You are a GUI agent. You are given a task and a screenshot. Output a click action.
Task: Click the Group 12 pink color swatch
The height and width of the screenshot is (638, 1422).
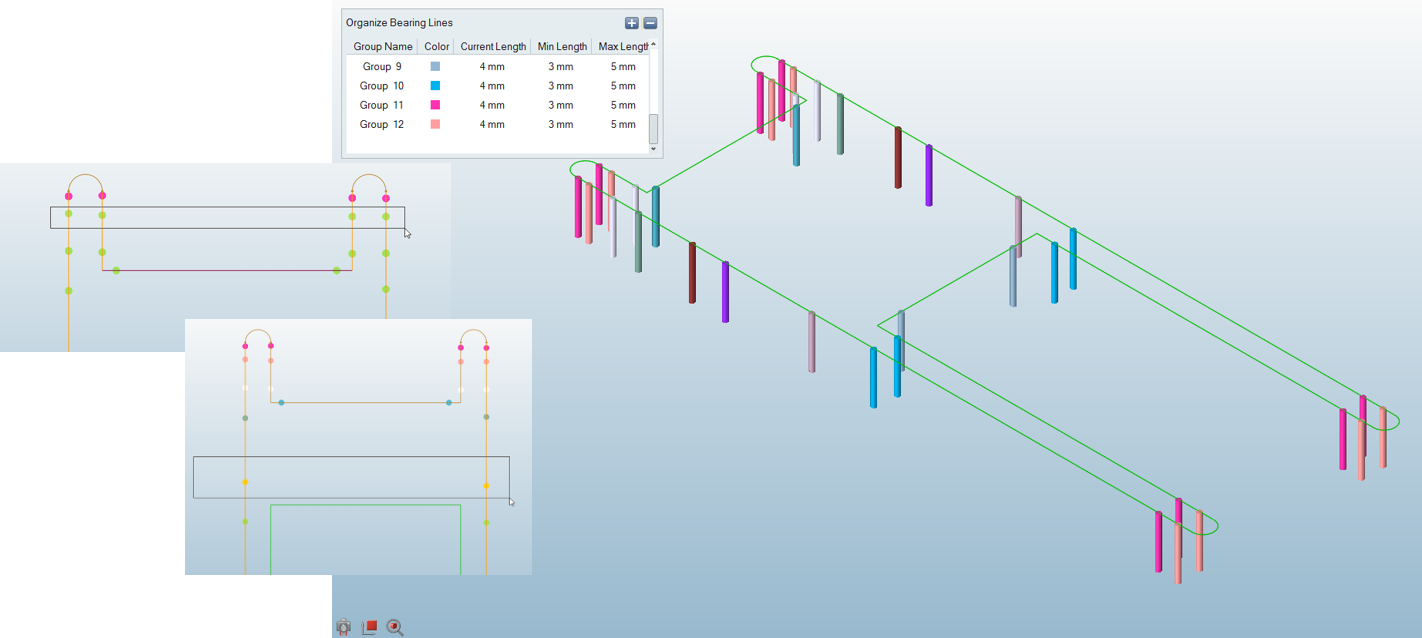pyautogui.click(x=435, y=125)
